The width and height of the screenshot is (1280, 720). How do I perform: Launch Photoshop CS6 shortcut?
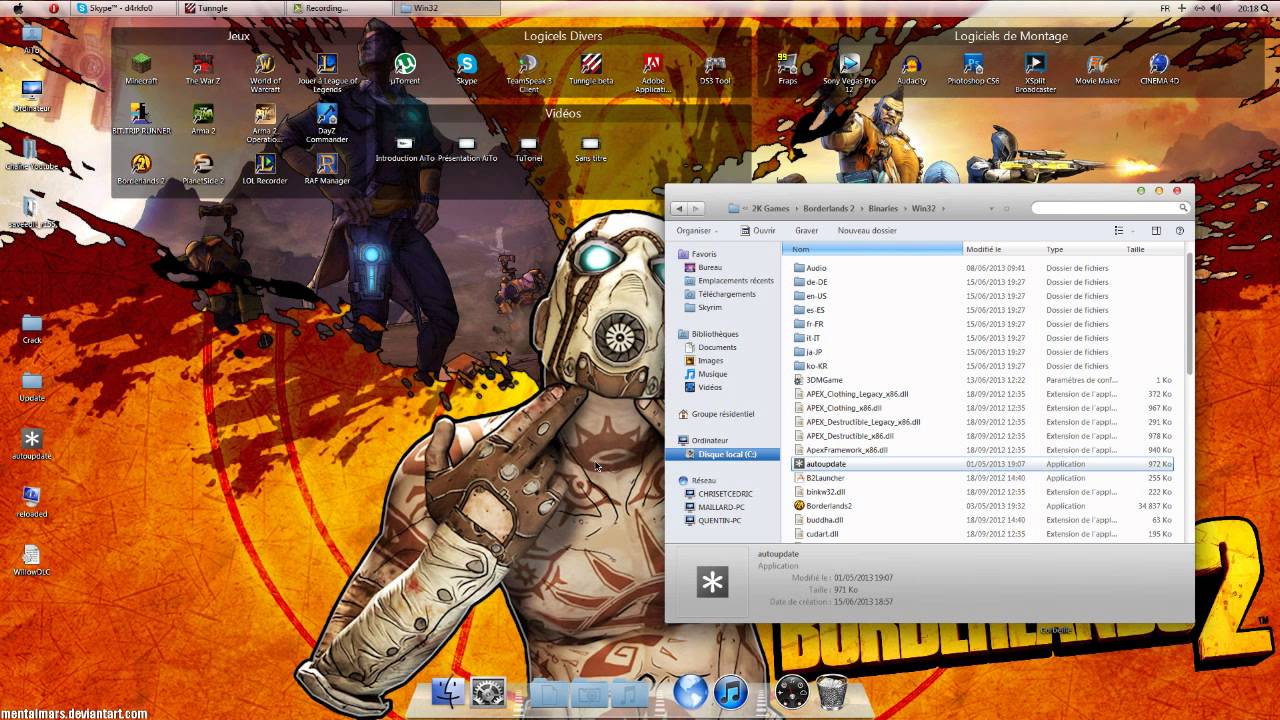(x=974, y=68)
